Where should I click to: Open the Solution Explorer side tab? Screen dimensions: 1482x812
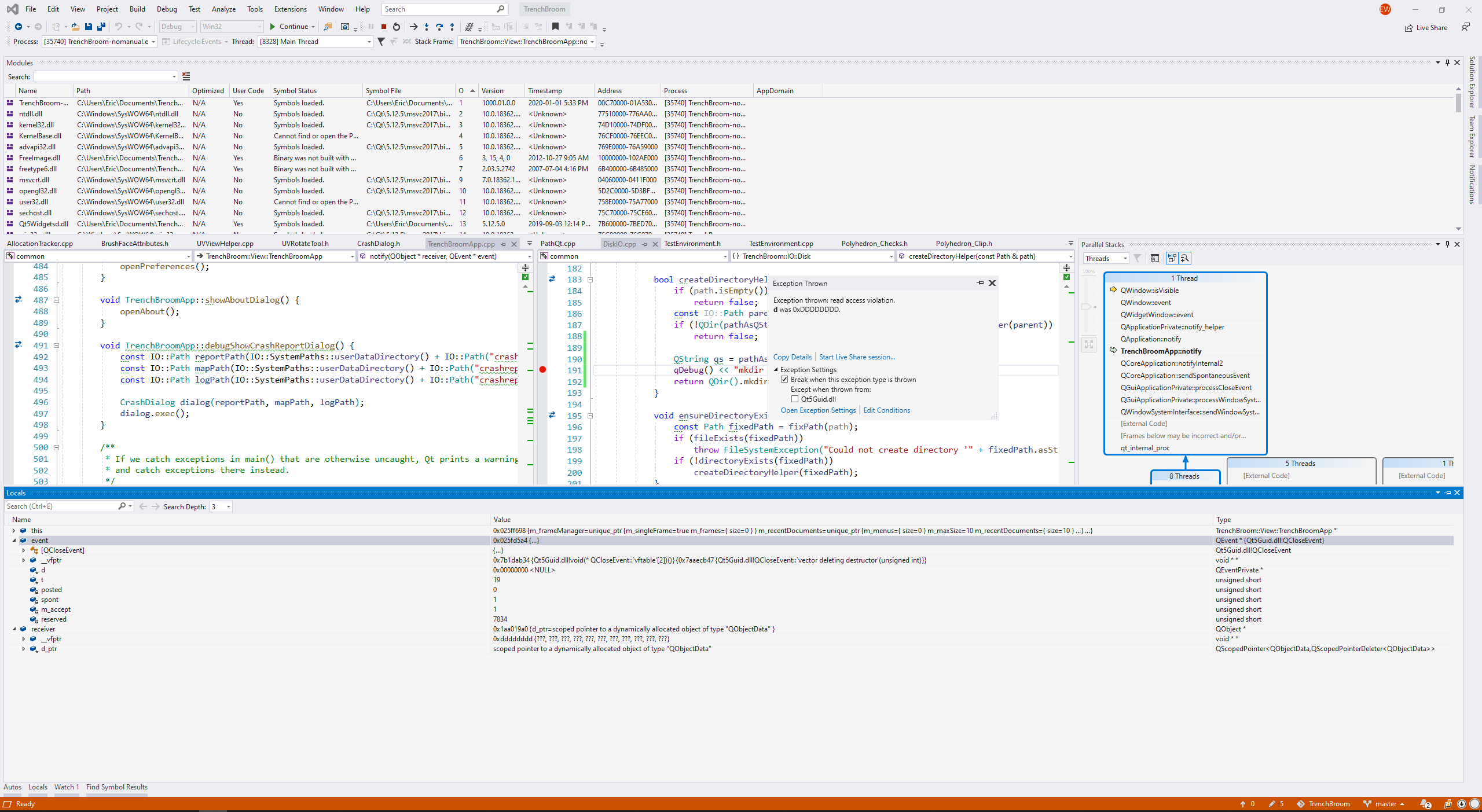tap(1473, 82)
